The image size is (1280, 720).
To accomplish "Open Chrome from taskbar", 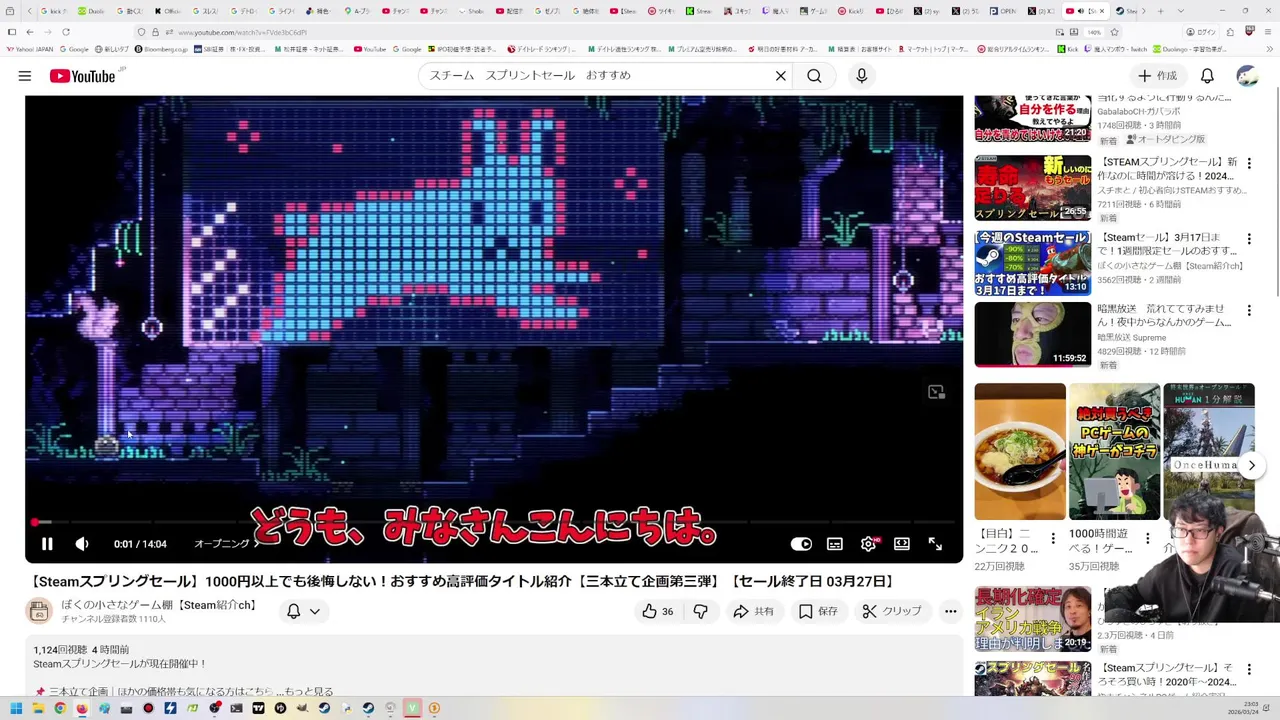I will click(60, 708).
